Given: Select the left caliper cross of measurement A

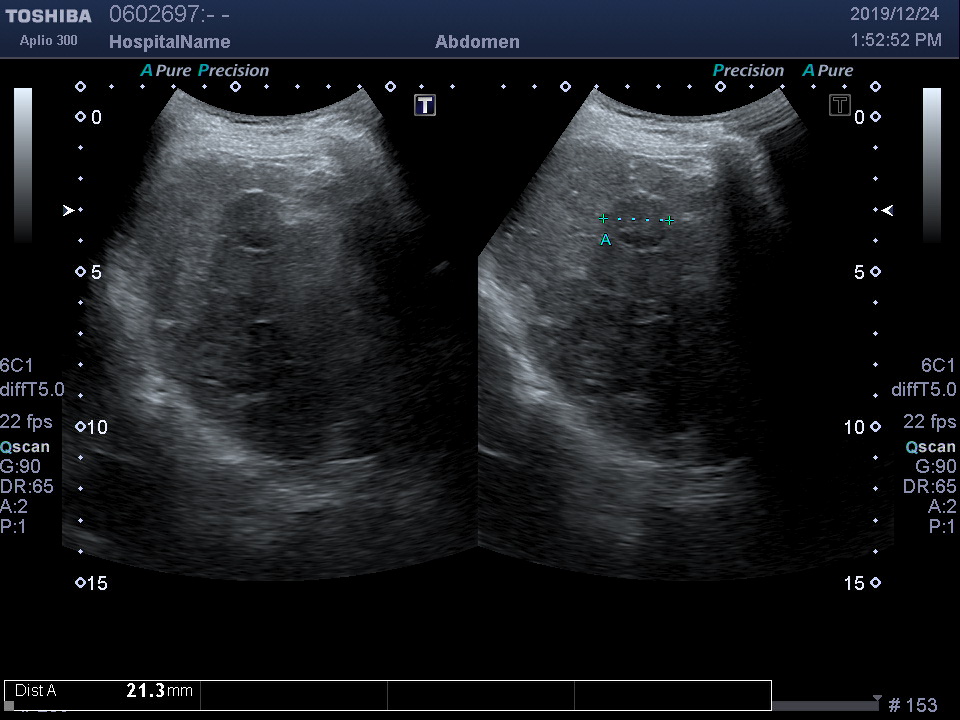Looking at the screenshot, I should (x=603, y=218).
